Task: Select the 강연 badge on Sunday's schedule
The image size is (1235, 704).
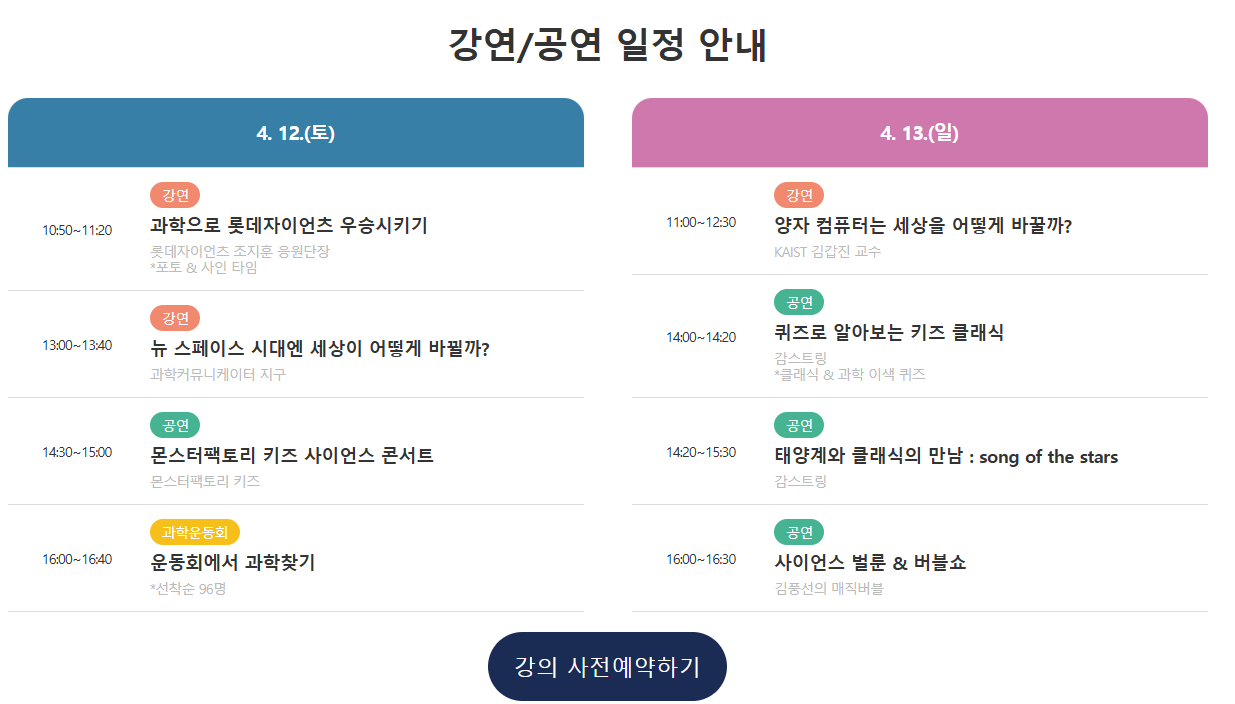Action: pyautogui.click(x=799, y=195)
